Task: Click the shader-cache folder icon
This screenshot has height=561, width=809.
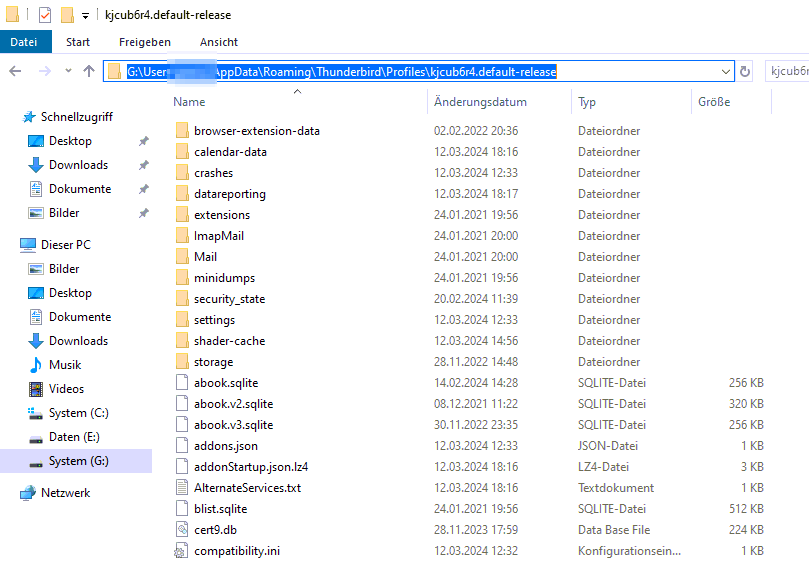Action: 182,341
